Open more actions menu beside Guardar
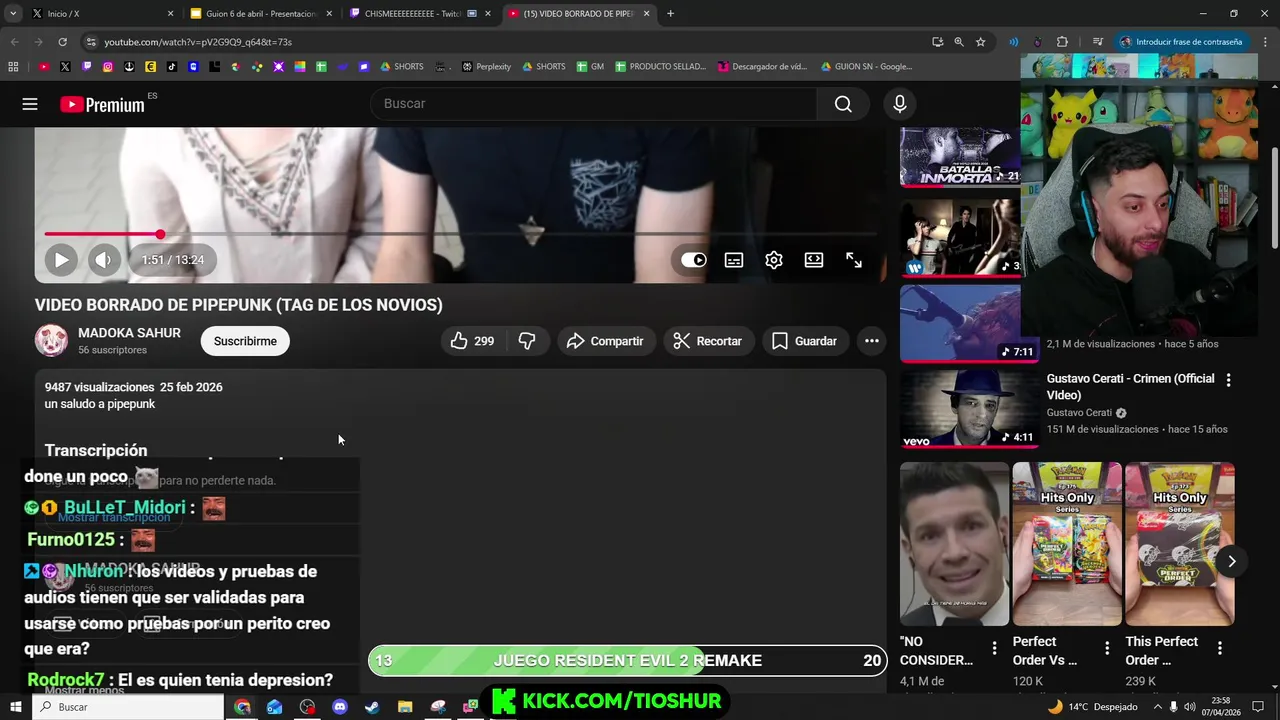 [872, 341]
